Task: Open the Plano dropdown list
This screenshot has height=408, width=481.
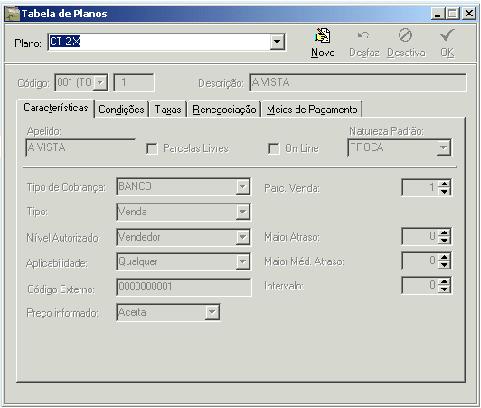Action: (x=277, y=42)
